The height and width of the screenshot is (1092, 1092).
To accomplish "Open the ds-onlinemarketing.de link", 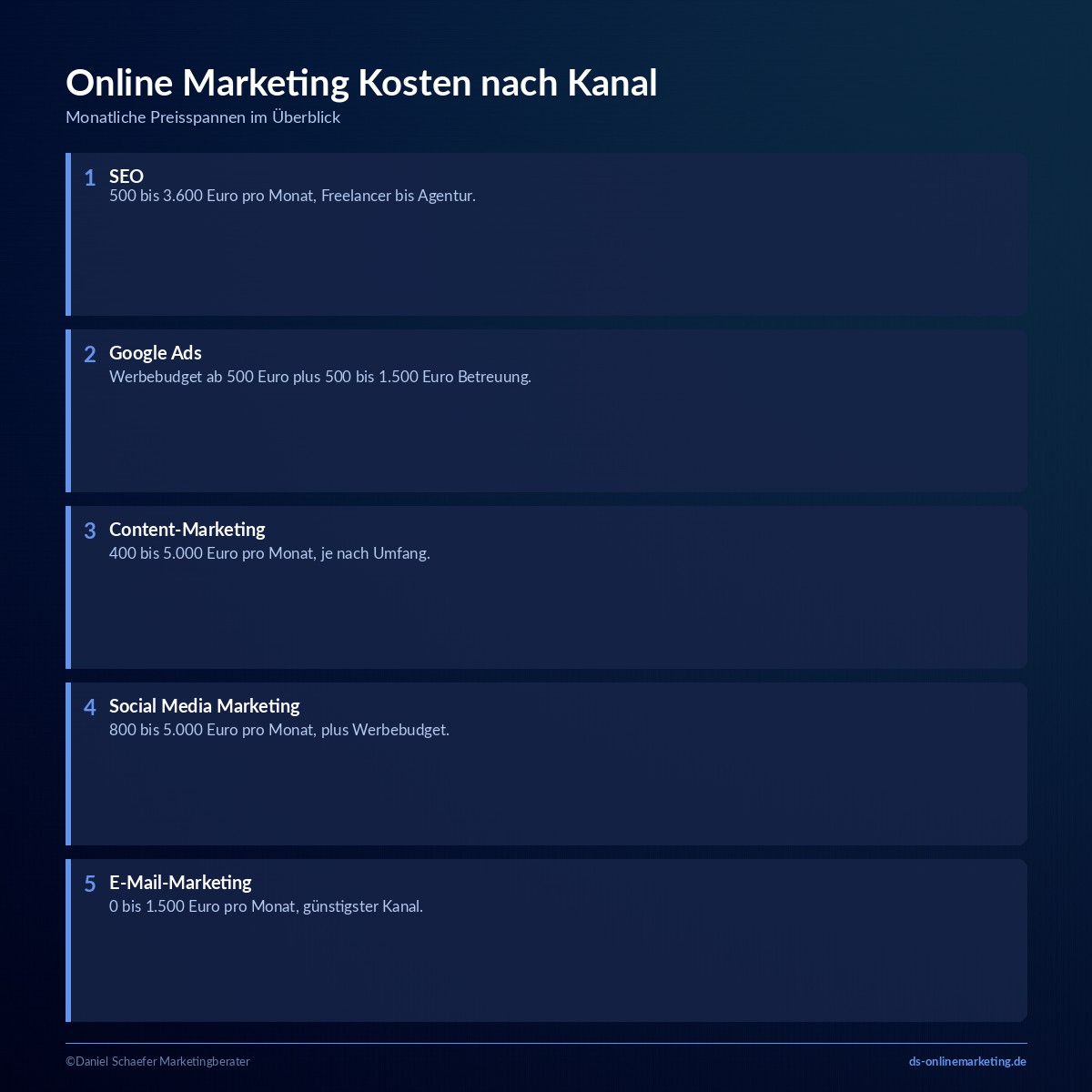I will click(967, 1061).
